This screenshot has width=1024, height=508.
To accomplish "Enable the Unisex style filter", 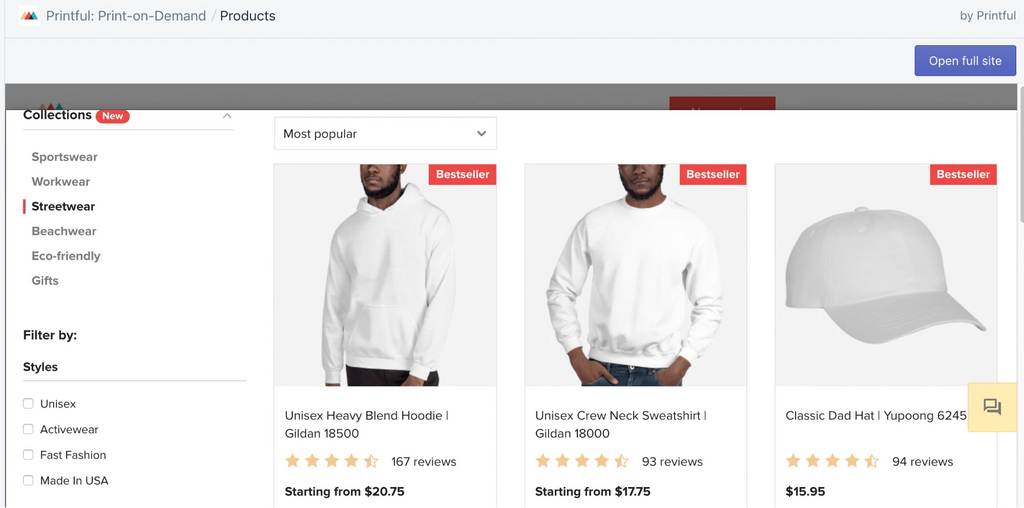I will tap(28, 404).
